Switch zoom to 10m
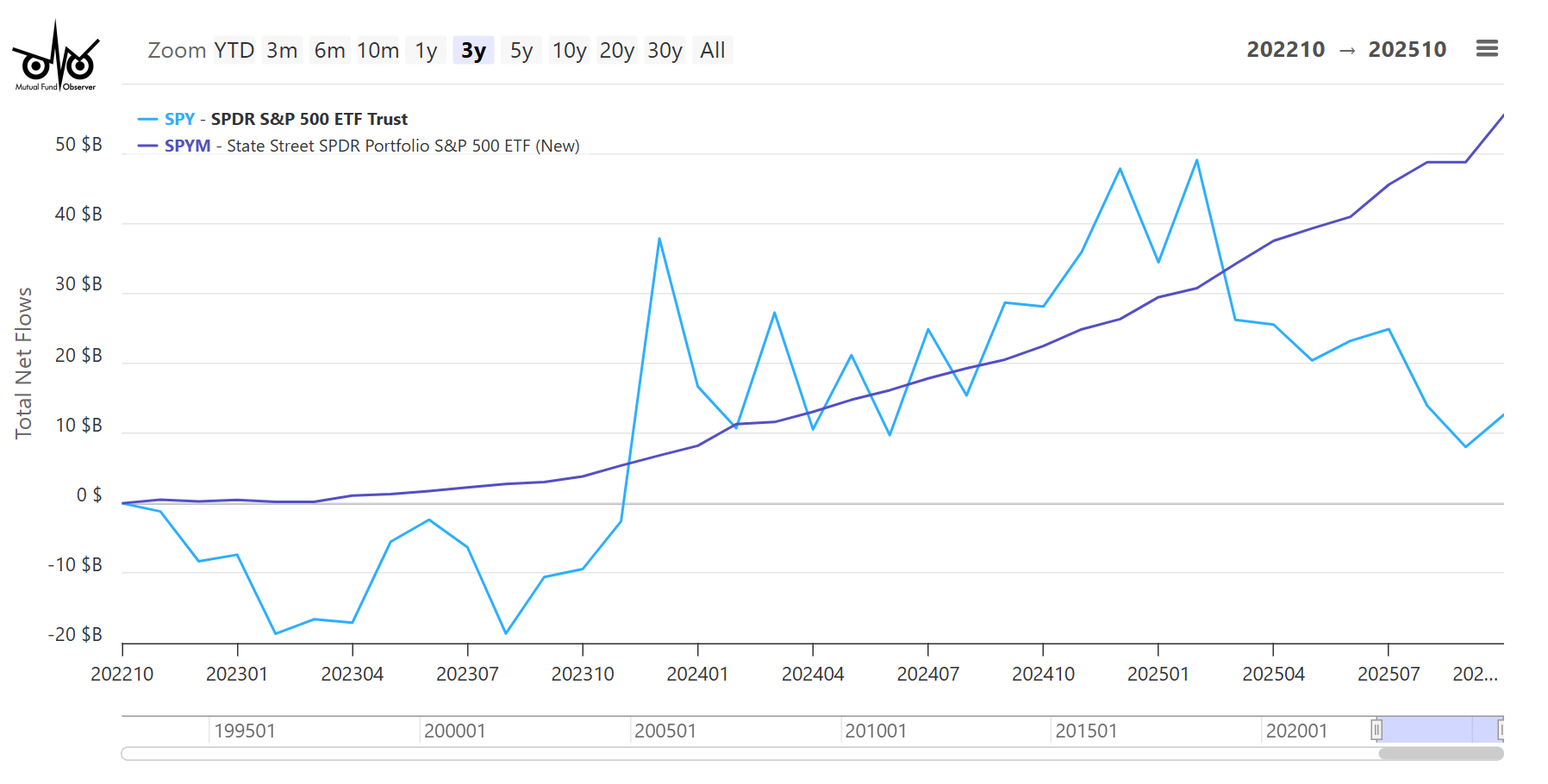The width and height of the screenshot is (1548, 784). [x=378, y=51]
